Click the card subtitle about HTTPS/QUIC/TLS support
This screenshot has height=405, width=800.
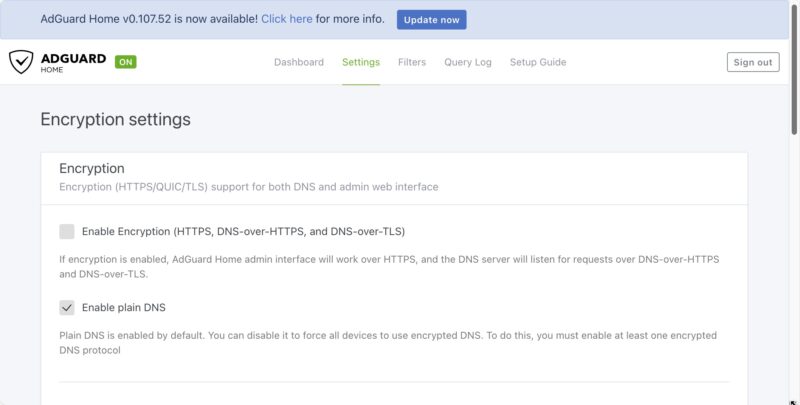pyautogui.click(x=248, y=187)
